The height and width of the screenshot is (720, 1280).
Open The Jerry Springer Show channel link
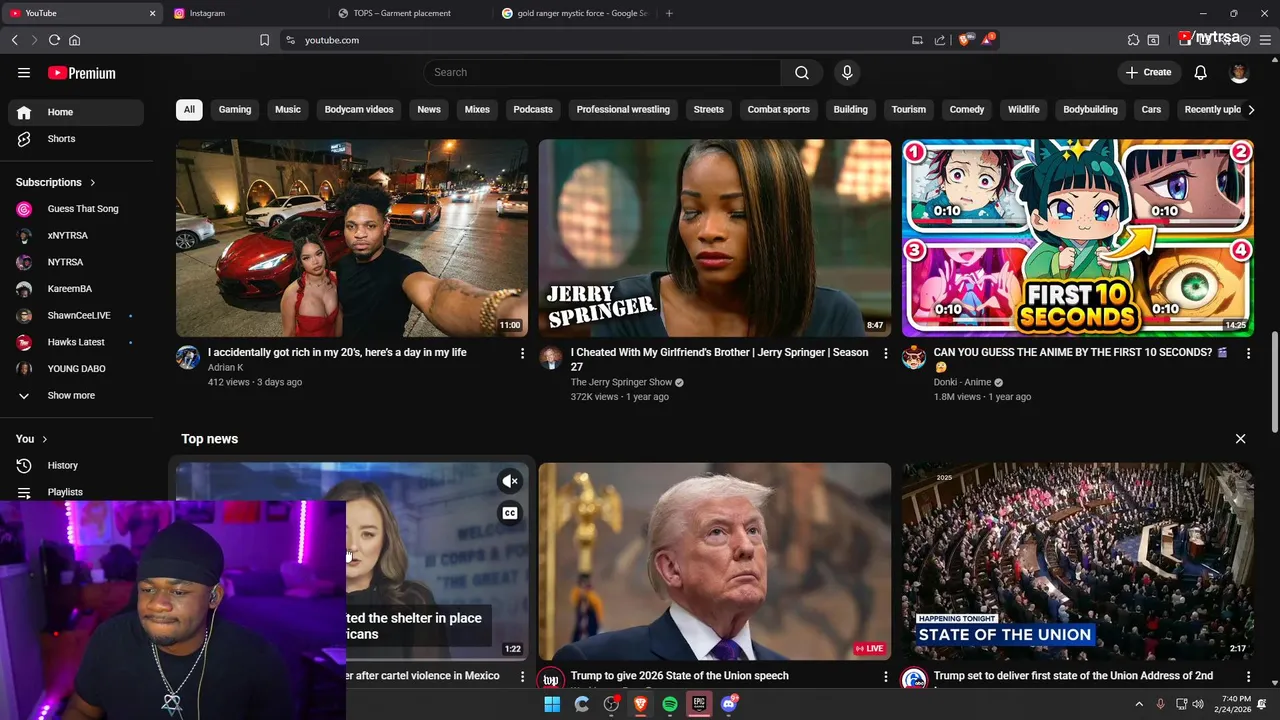[x=621, y=383]
